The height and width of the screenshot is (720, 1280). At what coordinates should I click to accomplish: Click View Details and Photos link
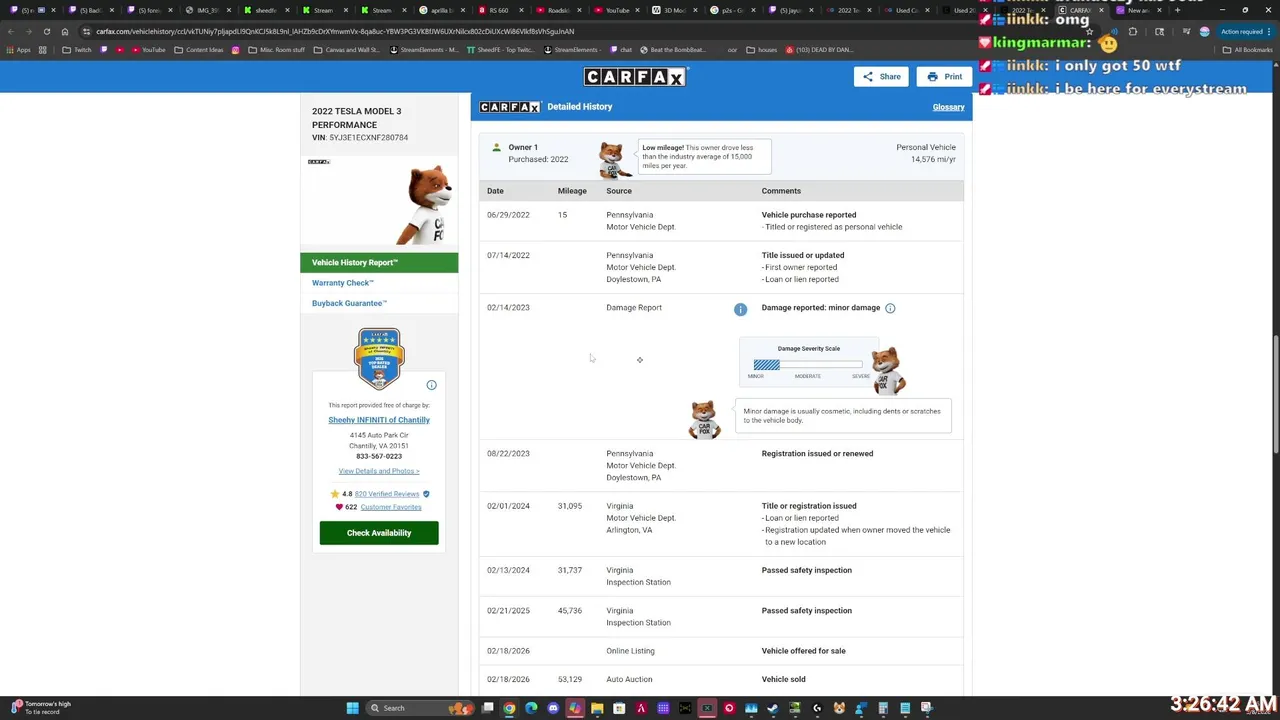pyautogui.click(x=379, y=471)
